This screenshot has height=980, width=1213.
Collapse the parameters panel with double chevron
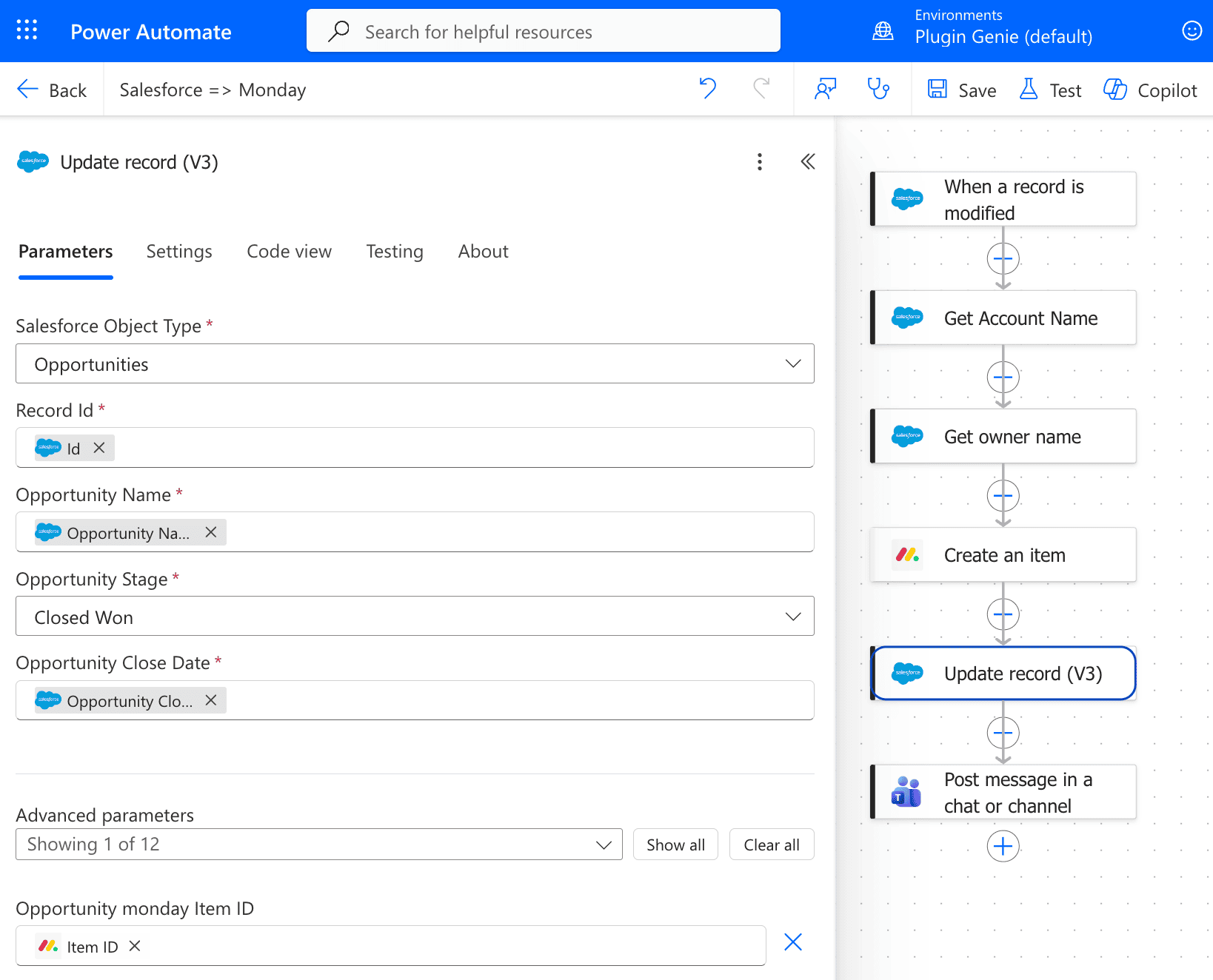click(x=808, y=161)
